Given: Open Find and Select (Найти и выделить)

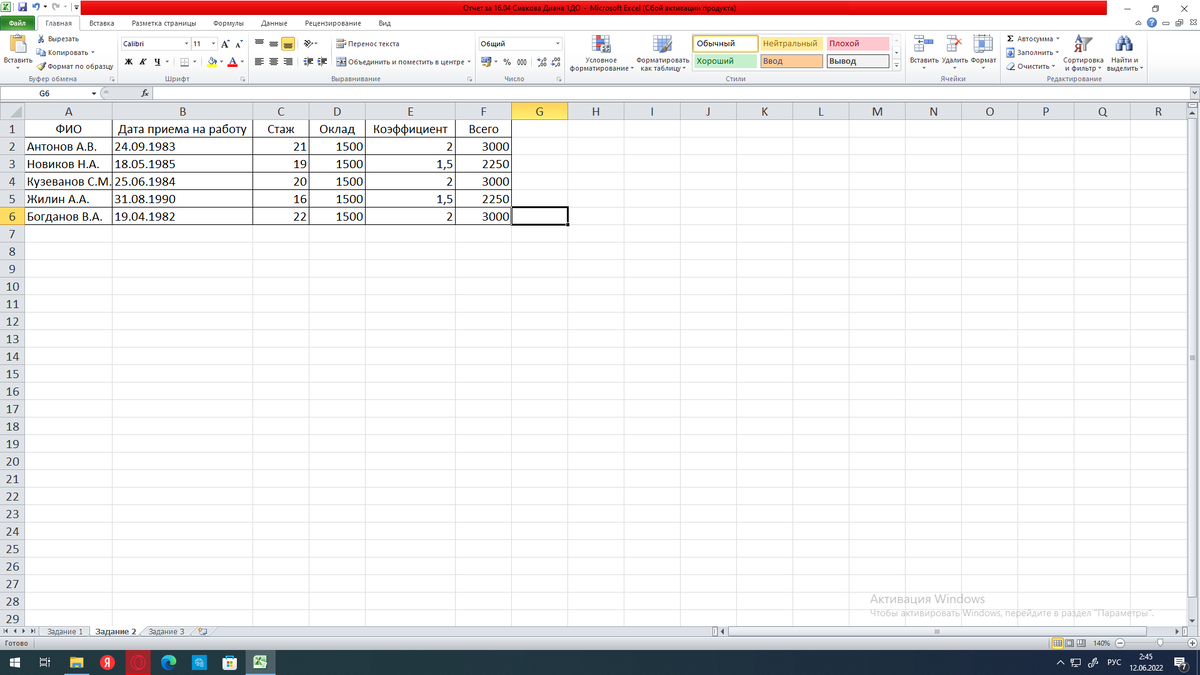Looking at the screenshot, I should point(1124,53).
